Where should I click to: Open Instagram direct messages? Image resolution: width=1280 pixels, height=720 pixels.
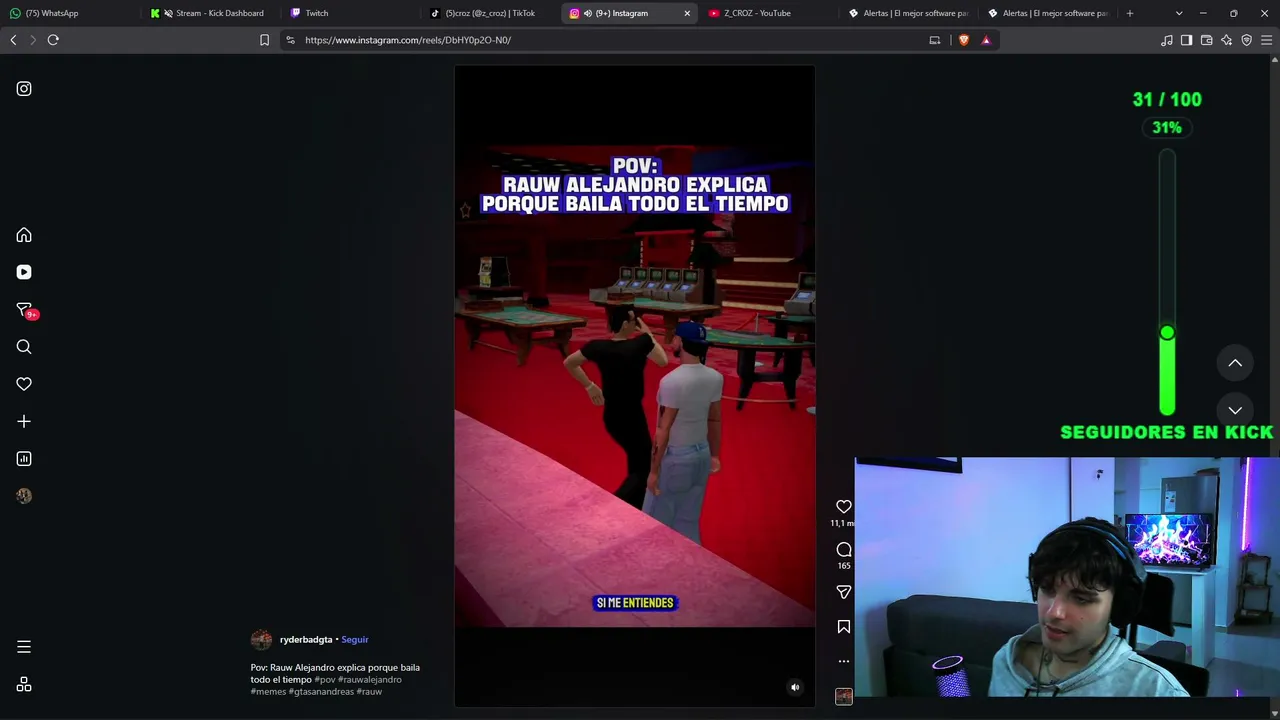[24, 310]
